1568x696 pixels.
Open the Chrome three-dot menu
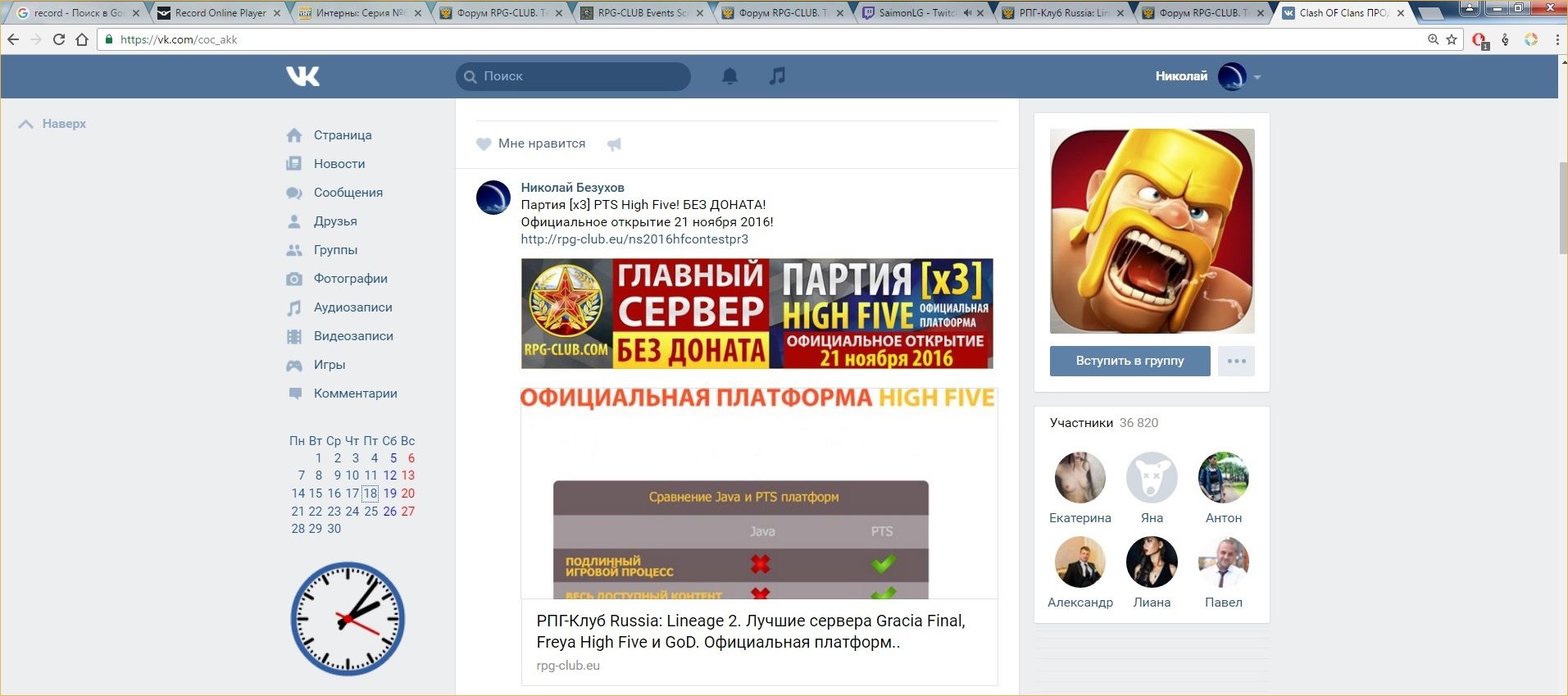[1557, 39]
